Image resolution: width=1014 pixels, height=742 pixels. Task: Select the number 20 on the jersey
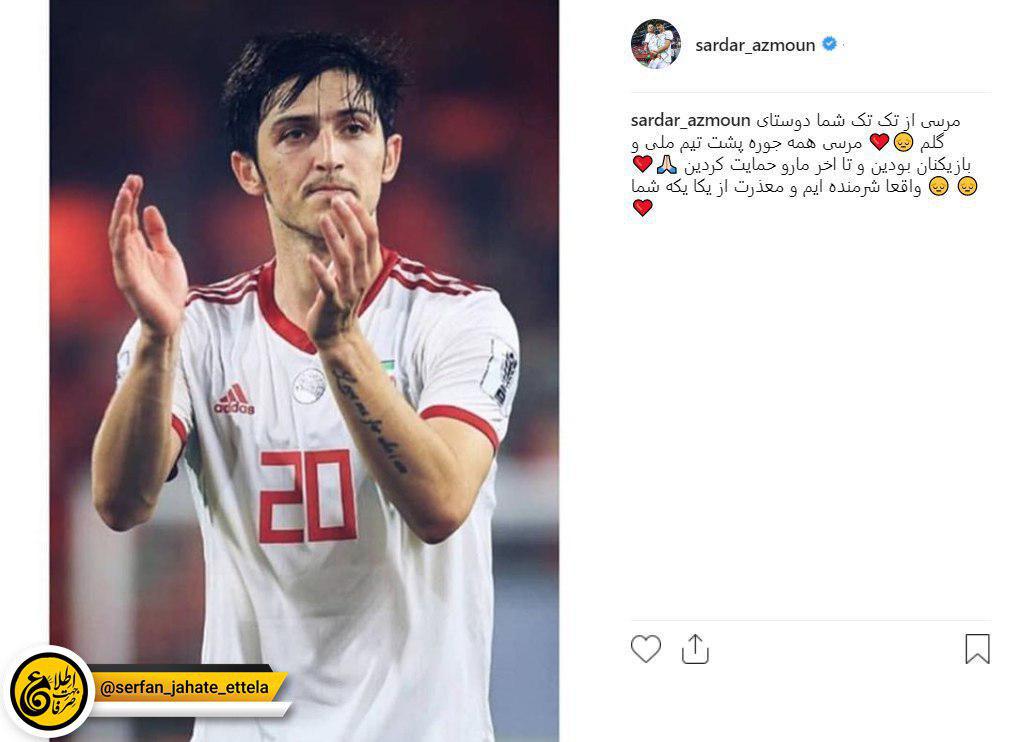307,496
